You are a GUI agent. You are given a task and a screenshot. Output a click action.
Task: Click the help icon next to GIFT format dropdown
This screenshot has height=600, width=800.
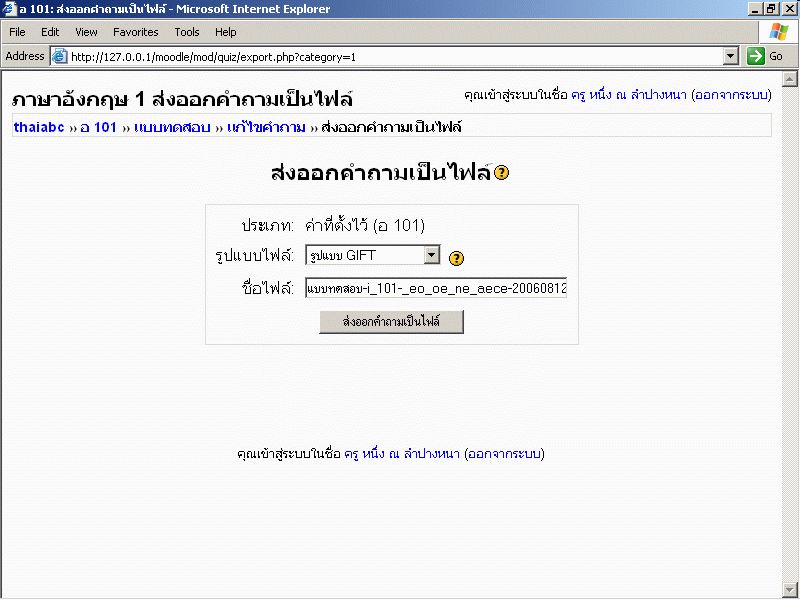pos(456,258)
